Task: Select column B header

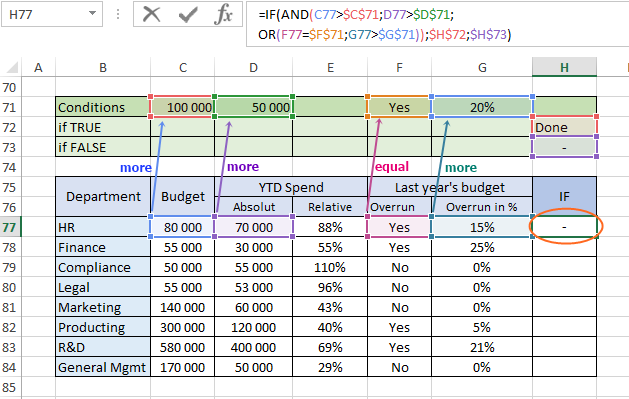Action: 103,67
